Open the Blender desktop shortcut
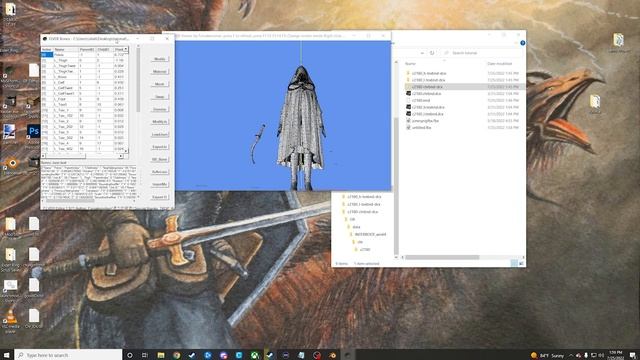Screen dimensions: 640x360 pos(12,164)
